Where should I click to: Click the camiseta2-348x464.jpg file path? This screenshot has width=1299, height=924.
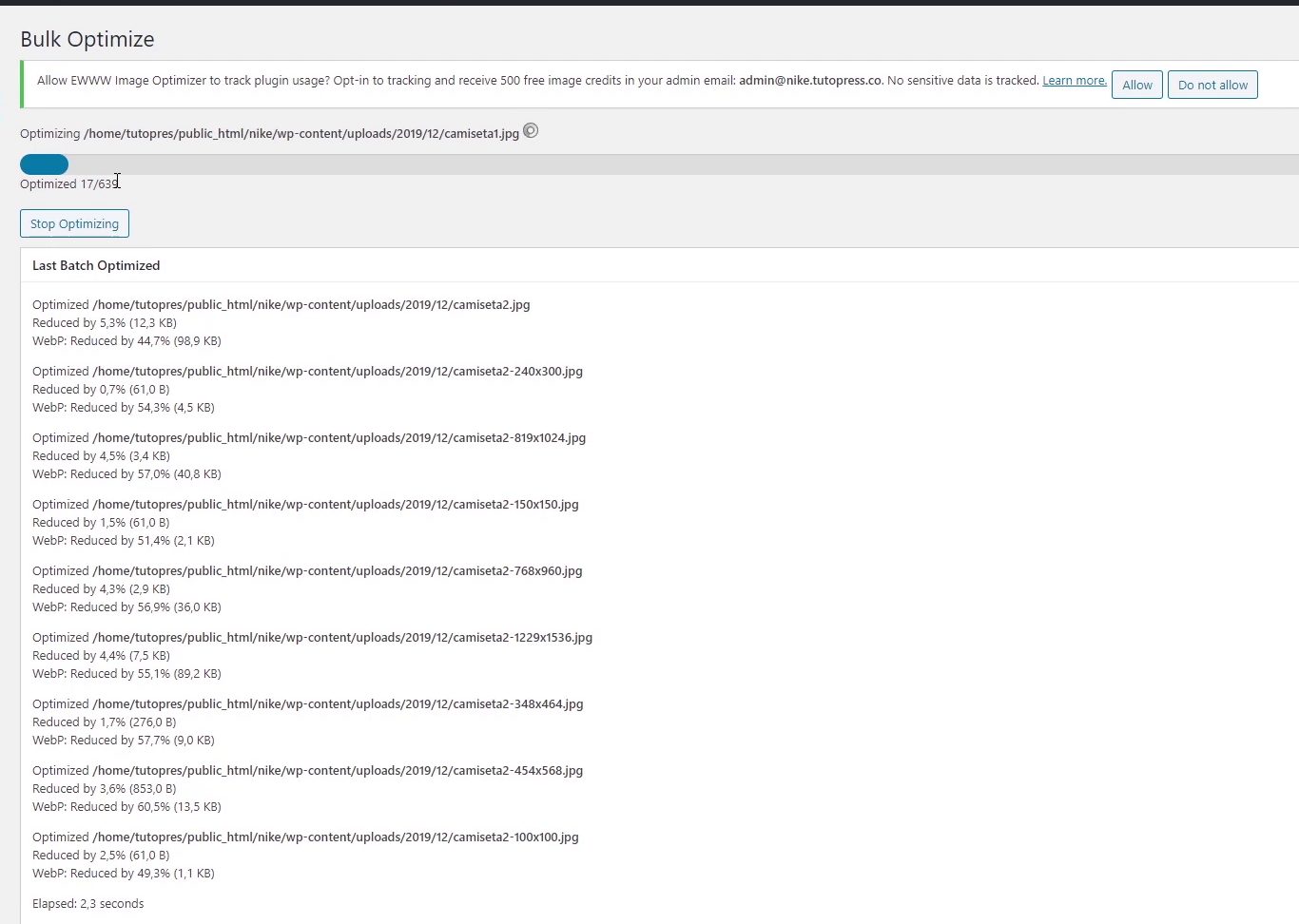coord(338,704)
